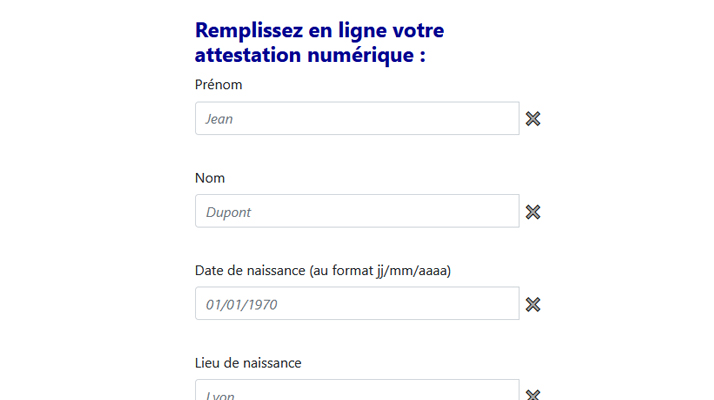
Task: Click 'attestation numérique' in the heading
Action: click(305, 55)
